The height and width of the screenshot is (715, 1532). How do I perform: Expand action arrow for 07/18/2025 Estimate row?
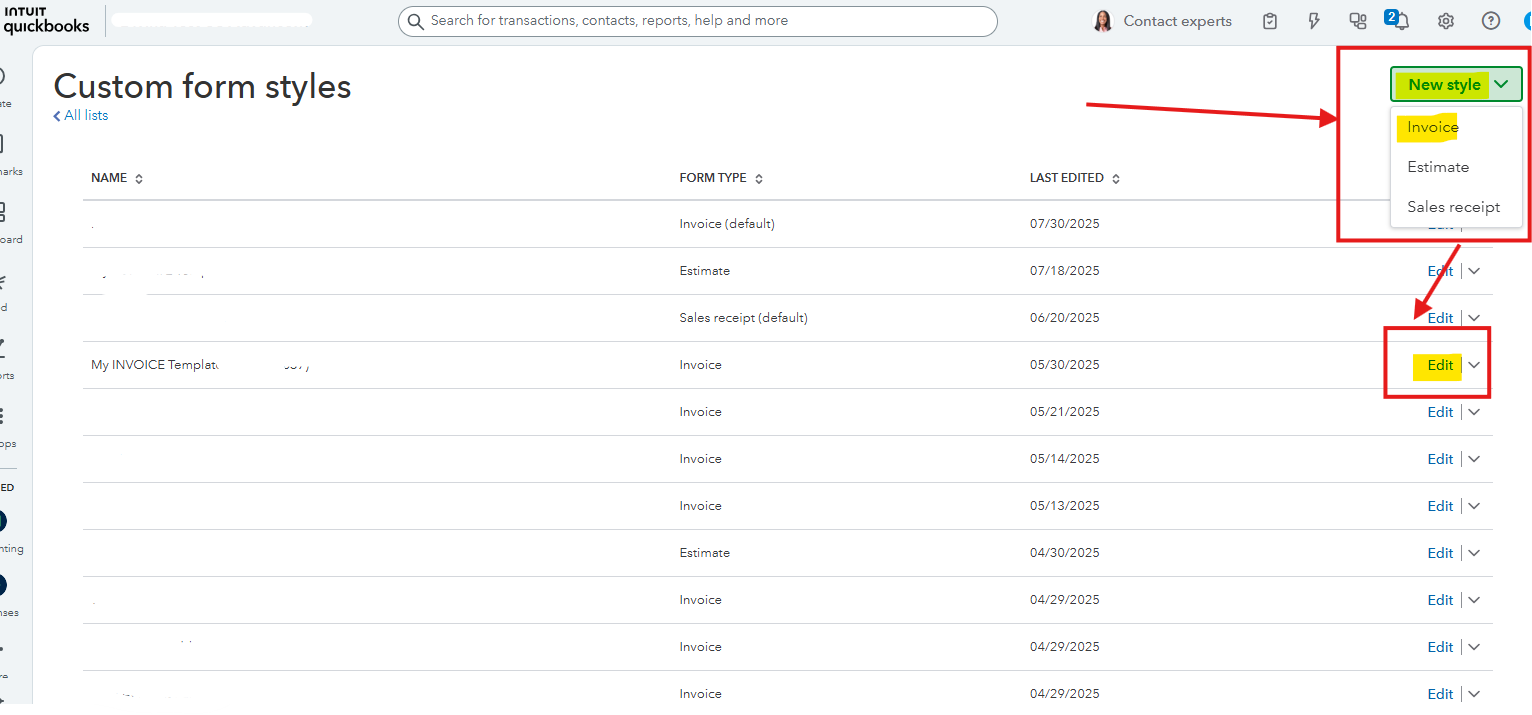(x=1474, y=271)
